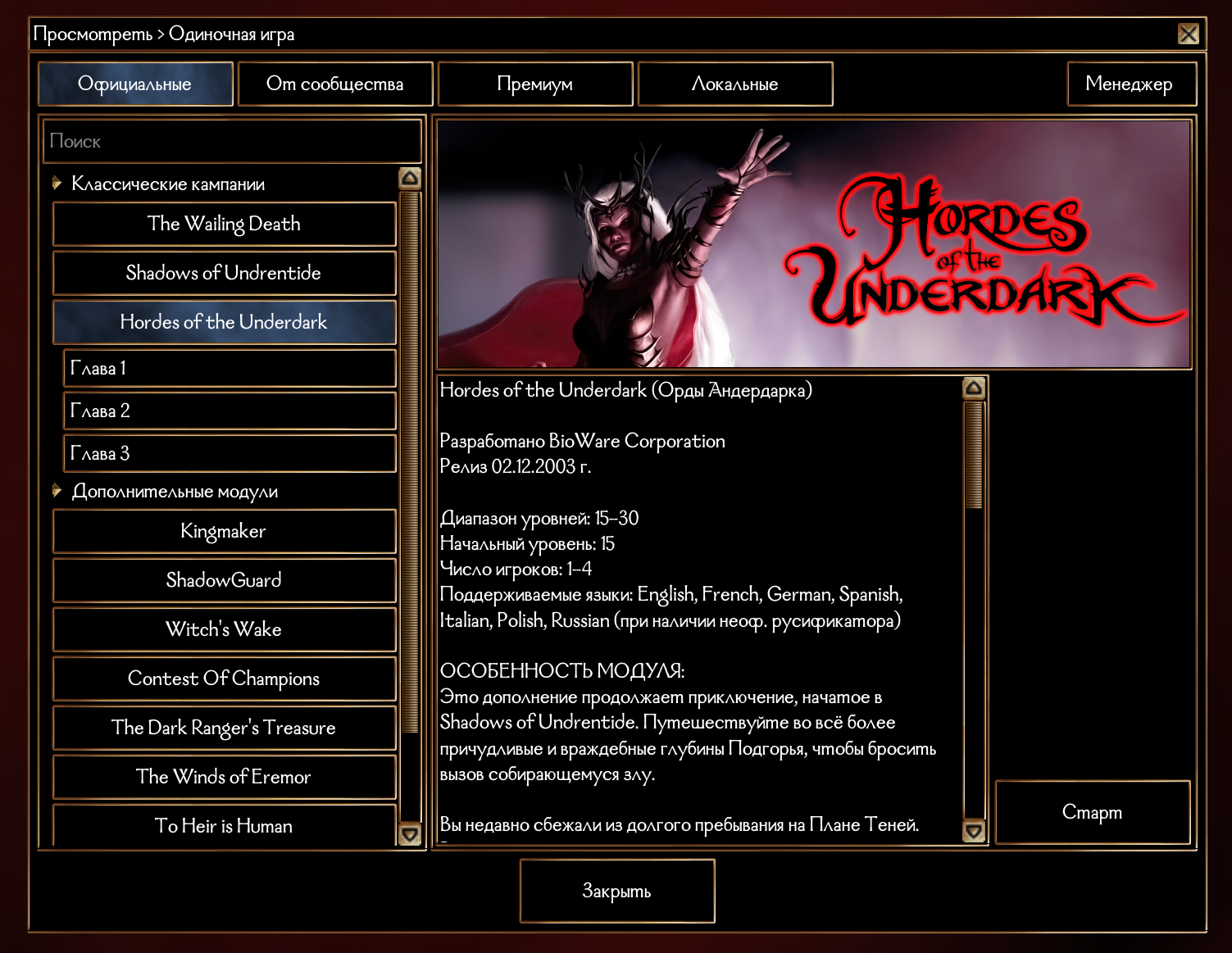The height and width of the screenshot is (953, 1232).
Task: Click the 'Число игроков: 1–4' line
Action: click(516, 569)
